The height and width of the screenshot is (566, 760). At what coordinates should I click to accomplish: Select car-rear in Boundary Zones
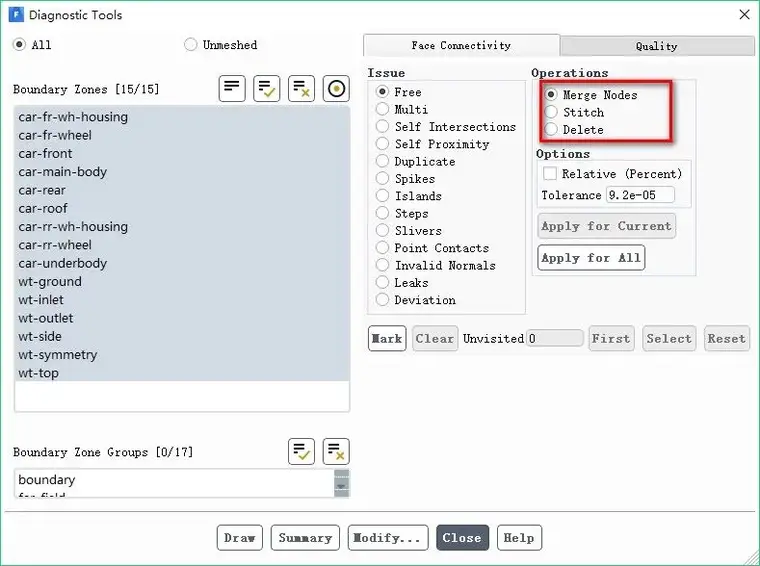(182, 190)
